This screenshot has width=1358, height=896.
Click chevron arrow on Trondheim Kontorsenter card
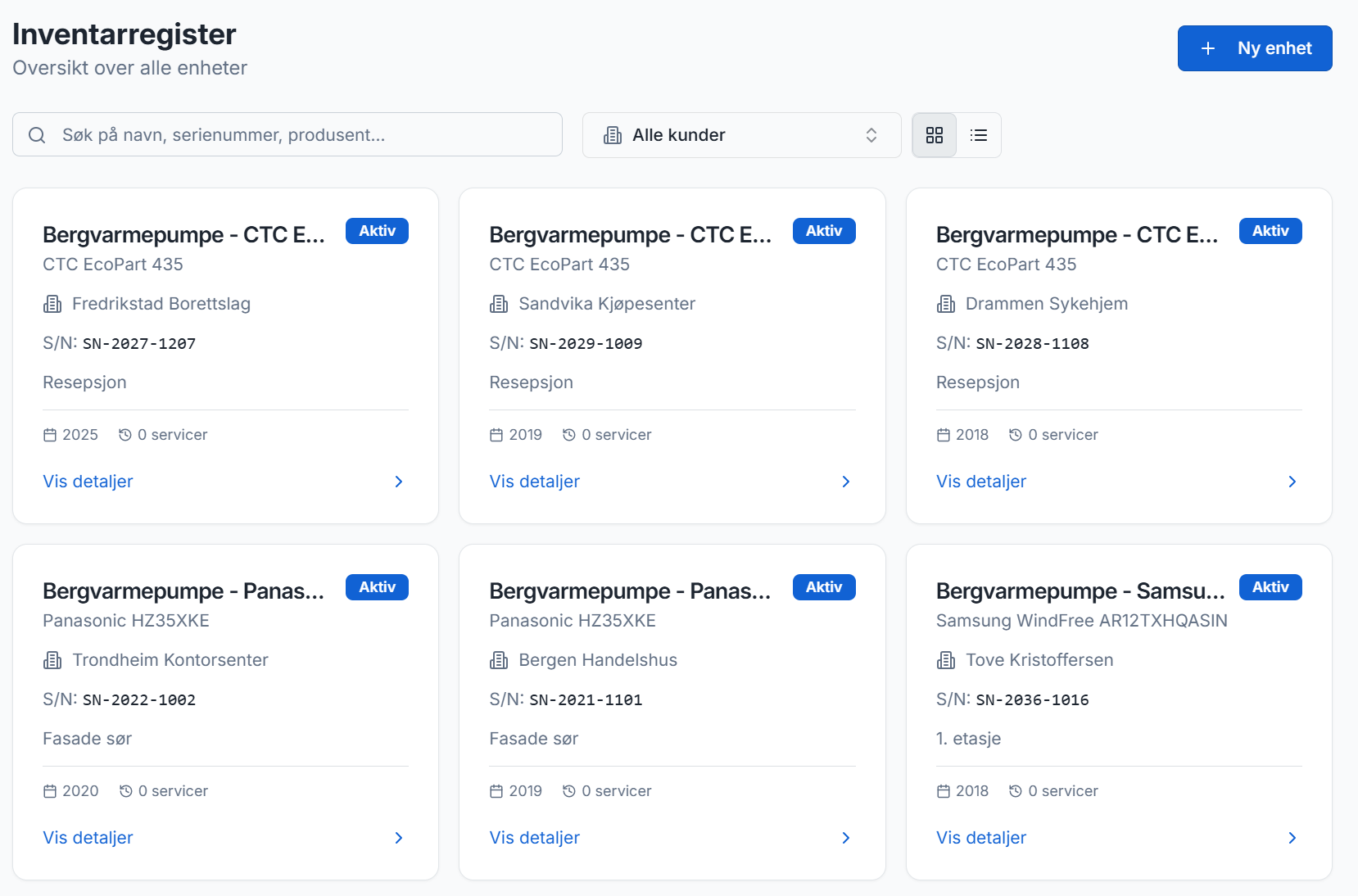399,838
